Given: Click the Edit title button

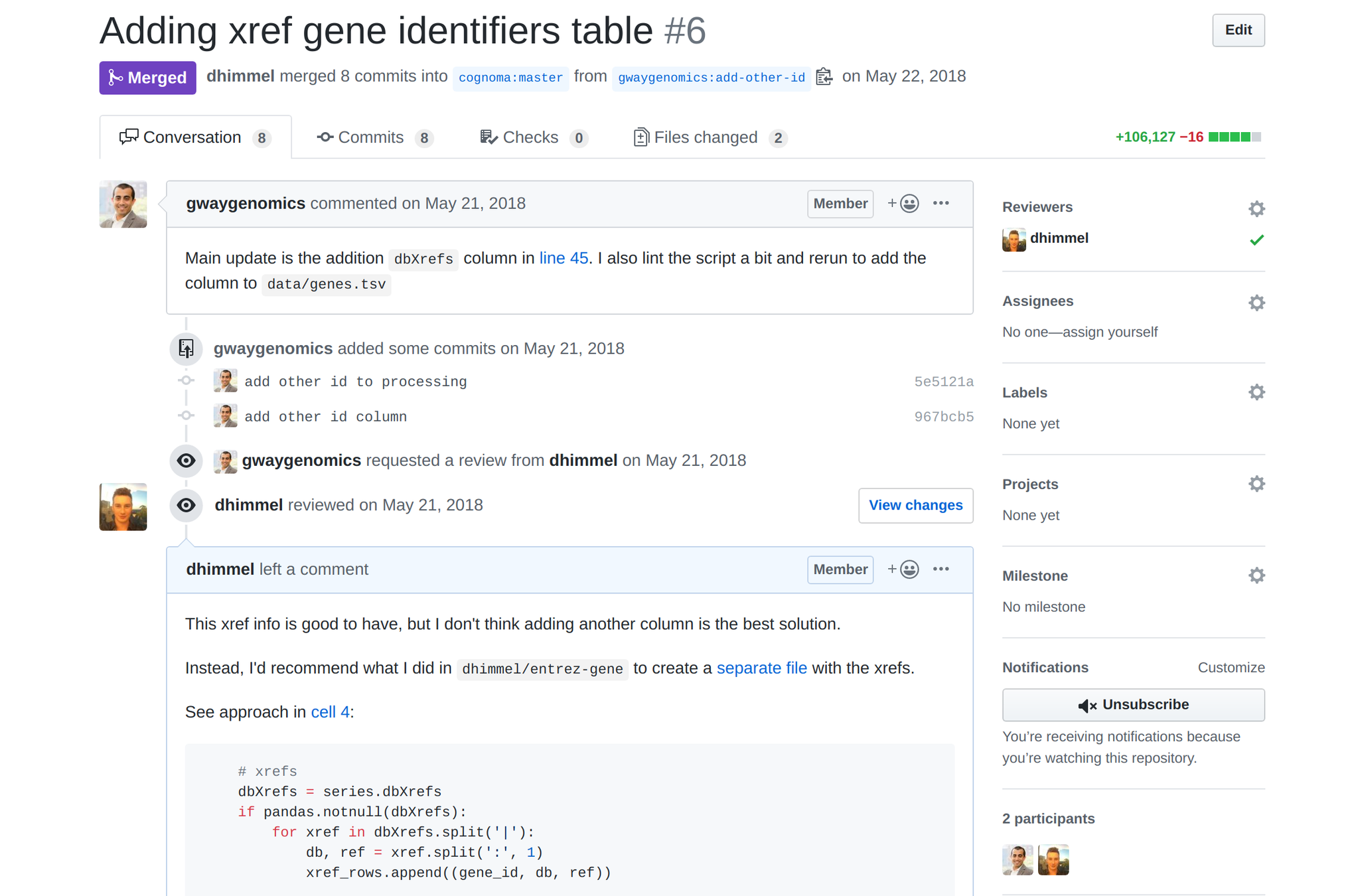Looking at the screenshot, I should tap(1237, 31).
